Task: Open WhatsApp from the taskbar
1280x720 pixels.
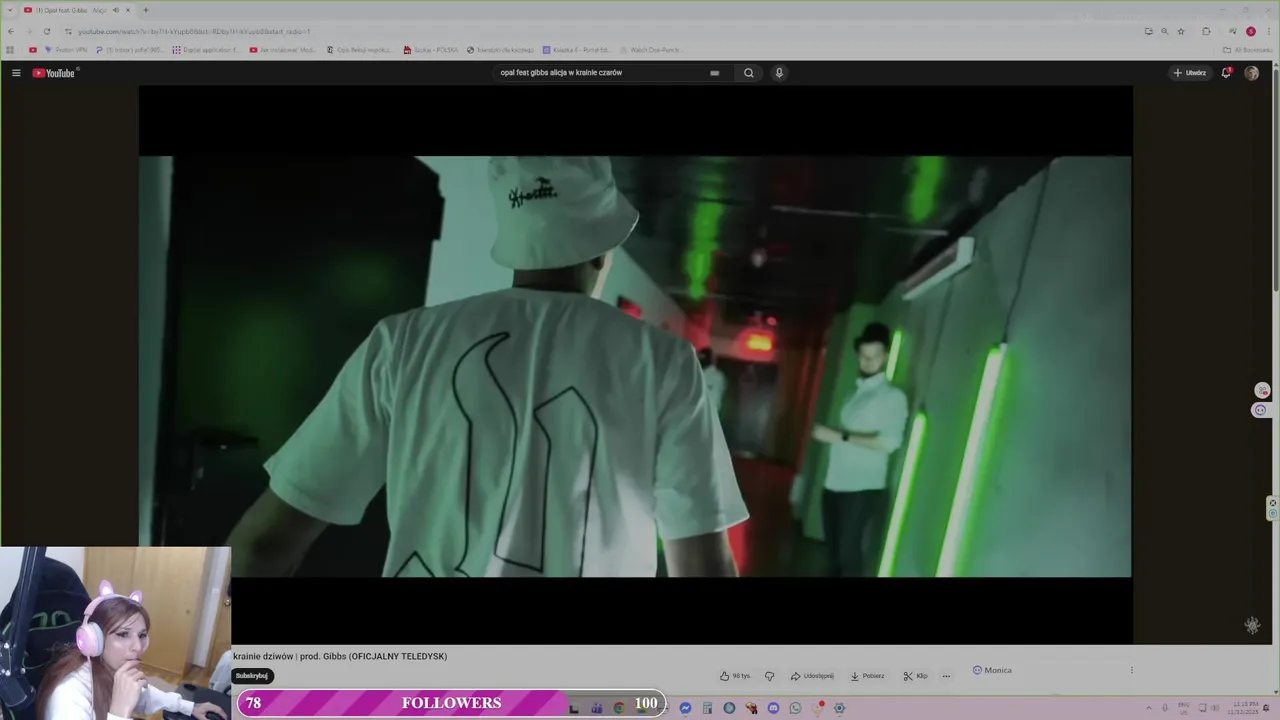Action: [x=795, y=708]
